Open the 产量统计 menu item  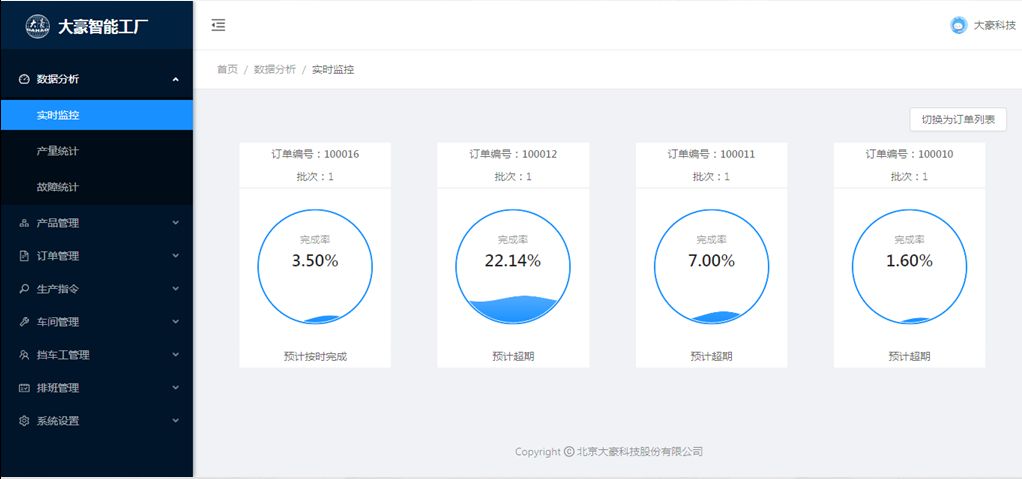coord(58,151)
